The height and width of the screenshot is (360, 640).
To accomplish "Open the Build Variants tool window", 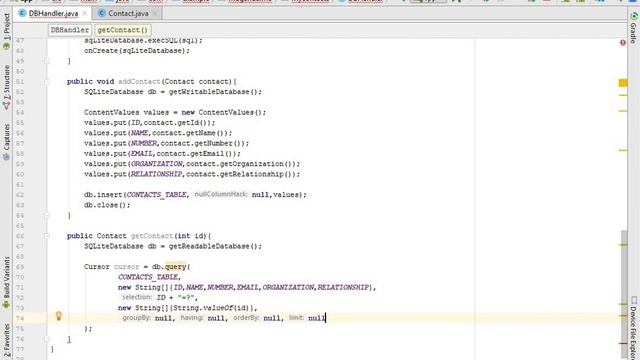I will tap(7, 282).
